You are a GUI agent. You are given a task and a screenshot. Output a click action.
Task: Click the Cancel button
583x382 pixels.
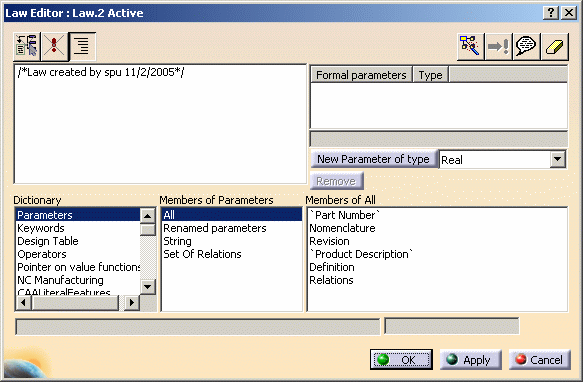click(539, 359)
